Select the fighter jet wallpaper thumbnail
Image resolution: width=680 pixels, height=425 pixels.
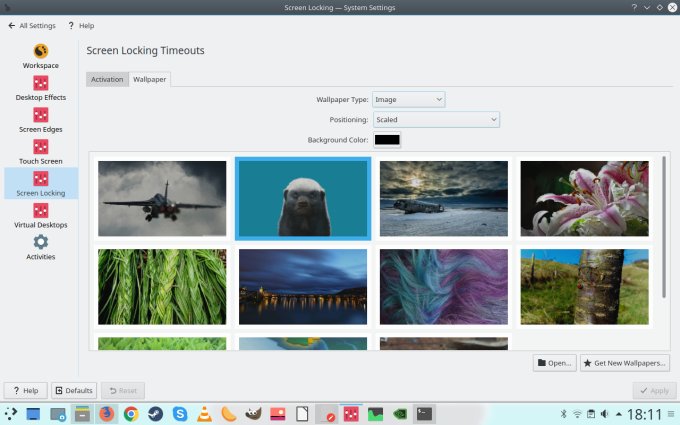click(x=162, y=198)
